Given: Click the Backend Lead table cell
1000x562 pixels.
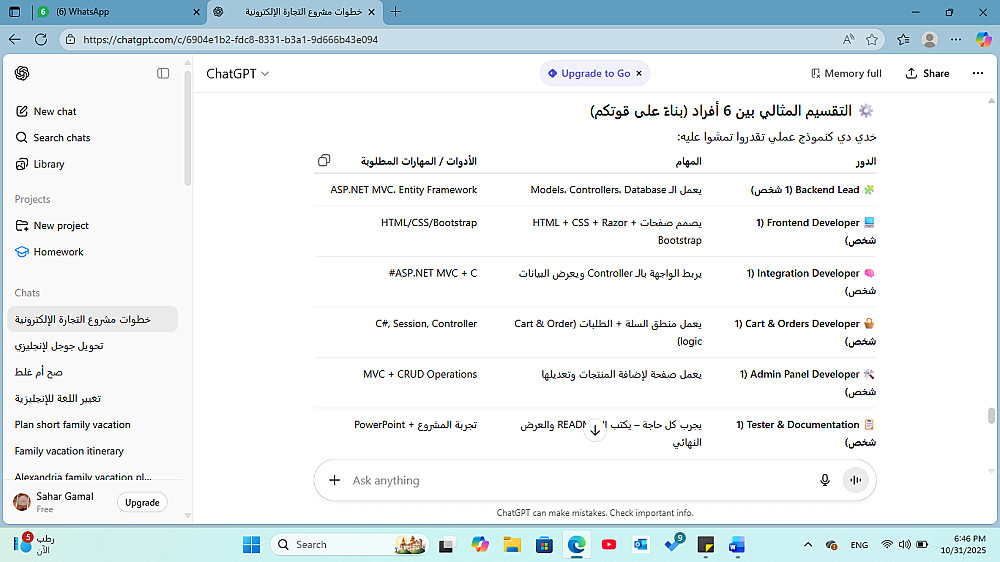Looking at the screenshot, I should (x=812, y=189).
